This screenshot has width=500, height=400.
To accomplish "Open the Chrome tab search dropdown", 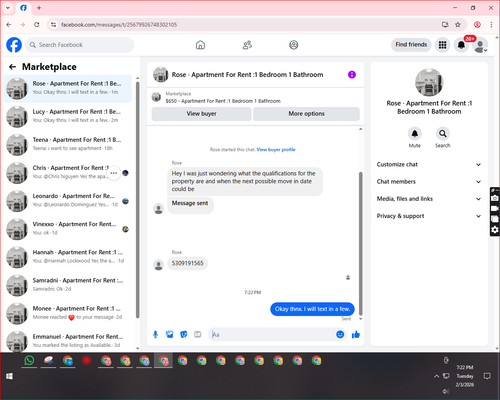I will (8, 8).
